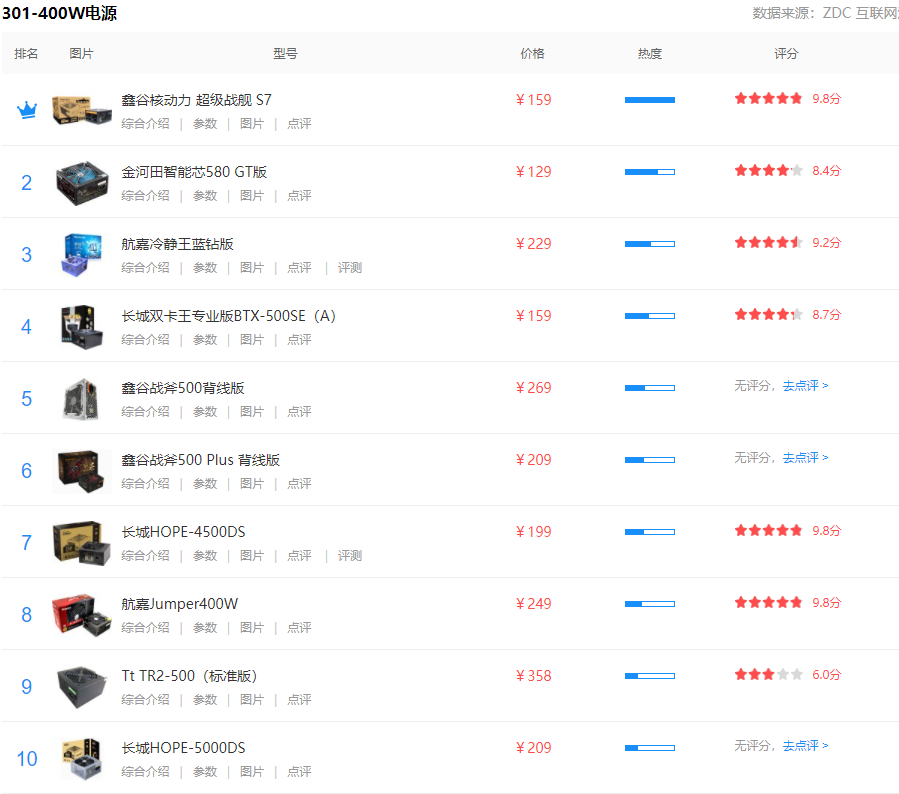Open 综合介绍 for 长城HOPE-4500DS
This screenshot has height=794, width=899.
[145, 556]
